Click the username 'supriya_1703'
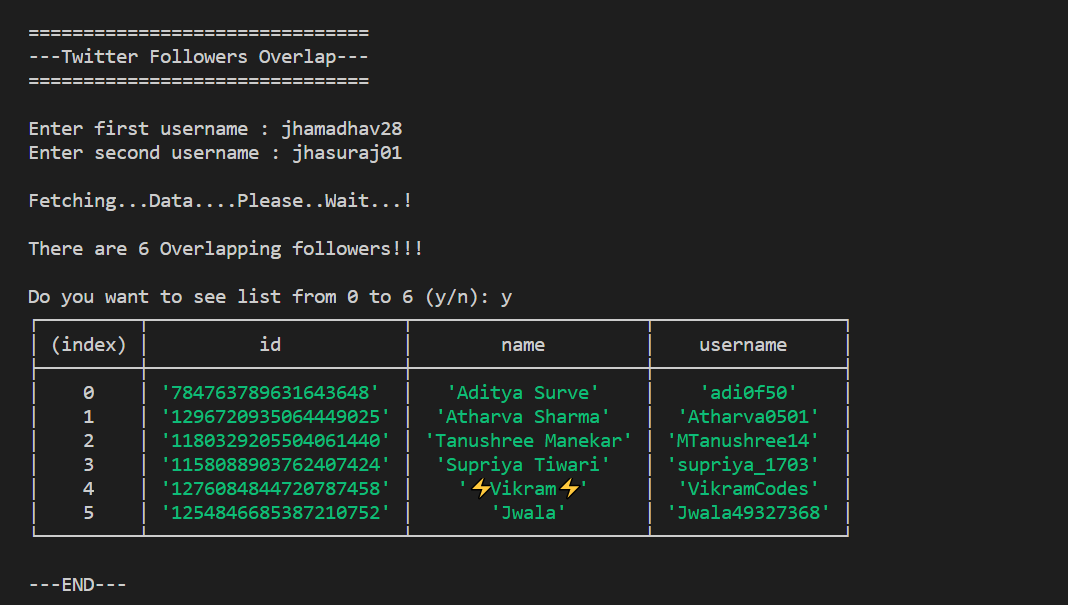The height and width of the screenshot is (605, 1068). [742, 465]
